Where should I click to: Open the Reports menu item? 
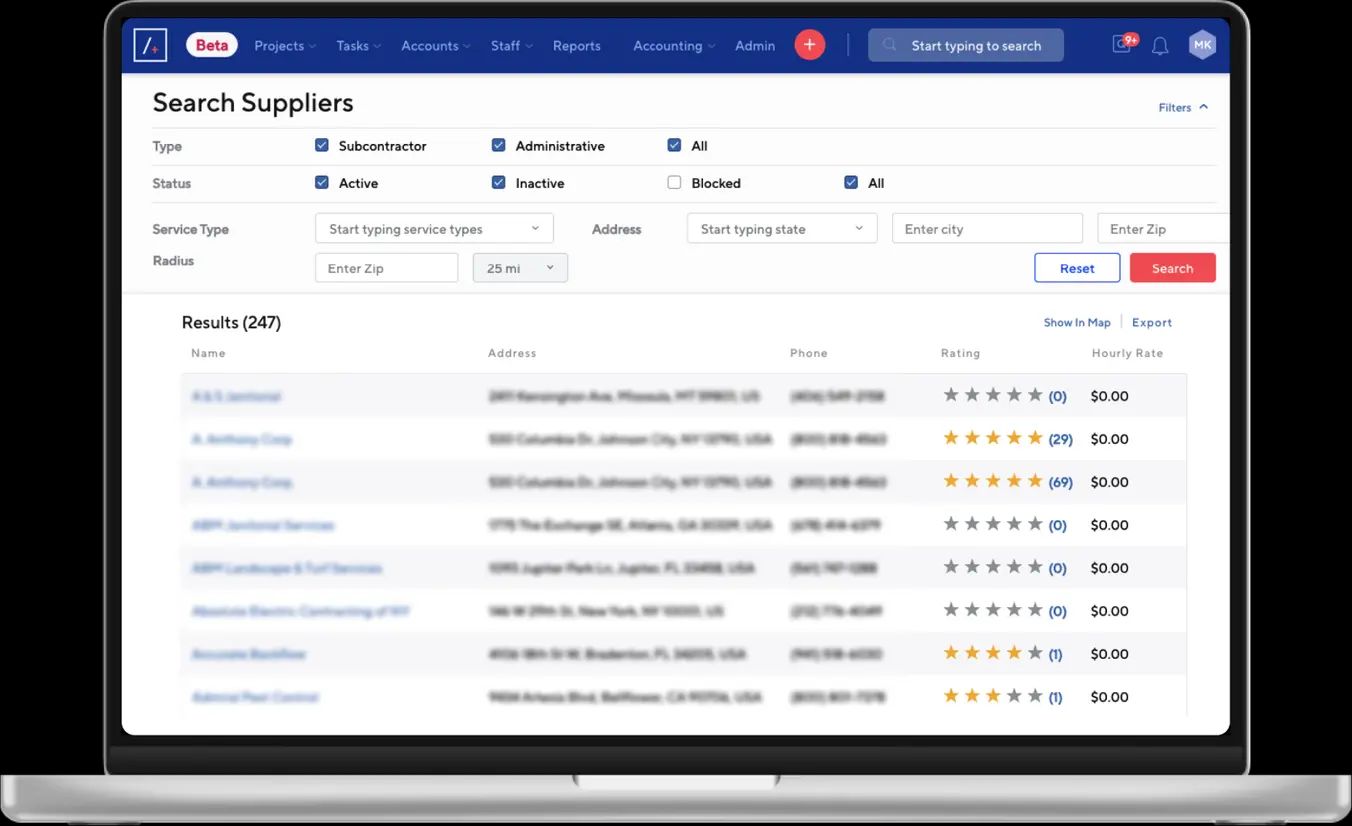(576, 46)
